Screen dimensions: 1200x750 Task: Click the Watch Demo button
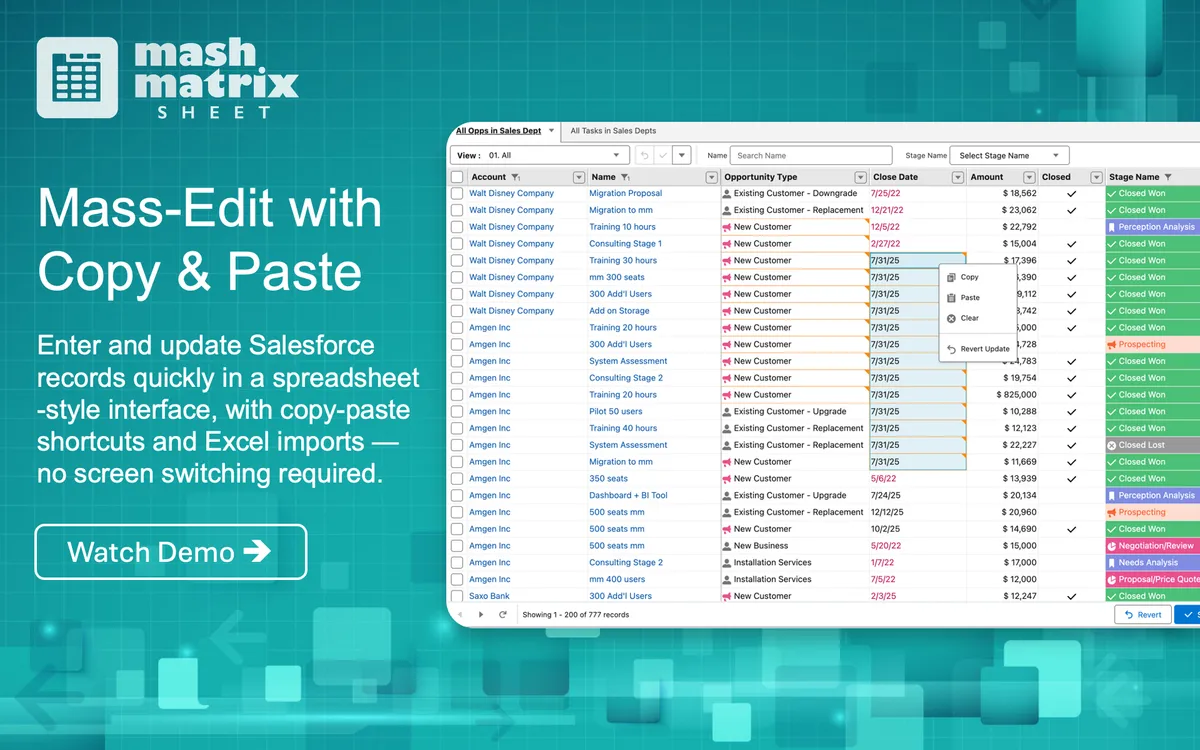[171, 552]
